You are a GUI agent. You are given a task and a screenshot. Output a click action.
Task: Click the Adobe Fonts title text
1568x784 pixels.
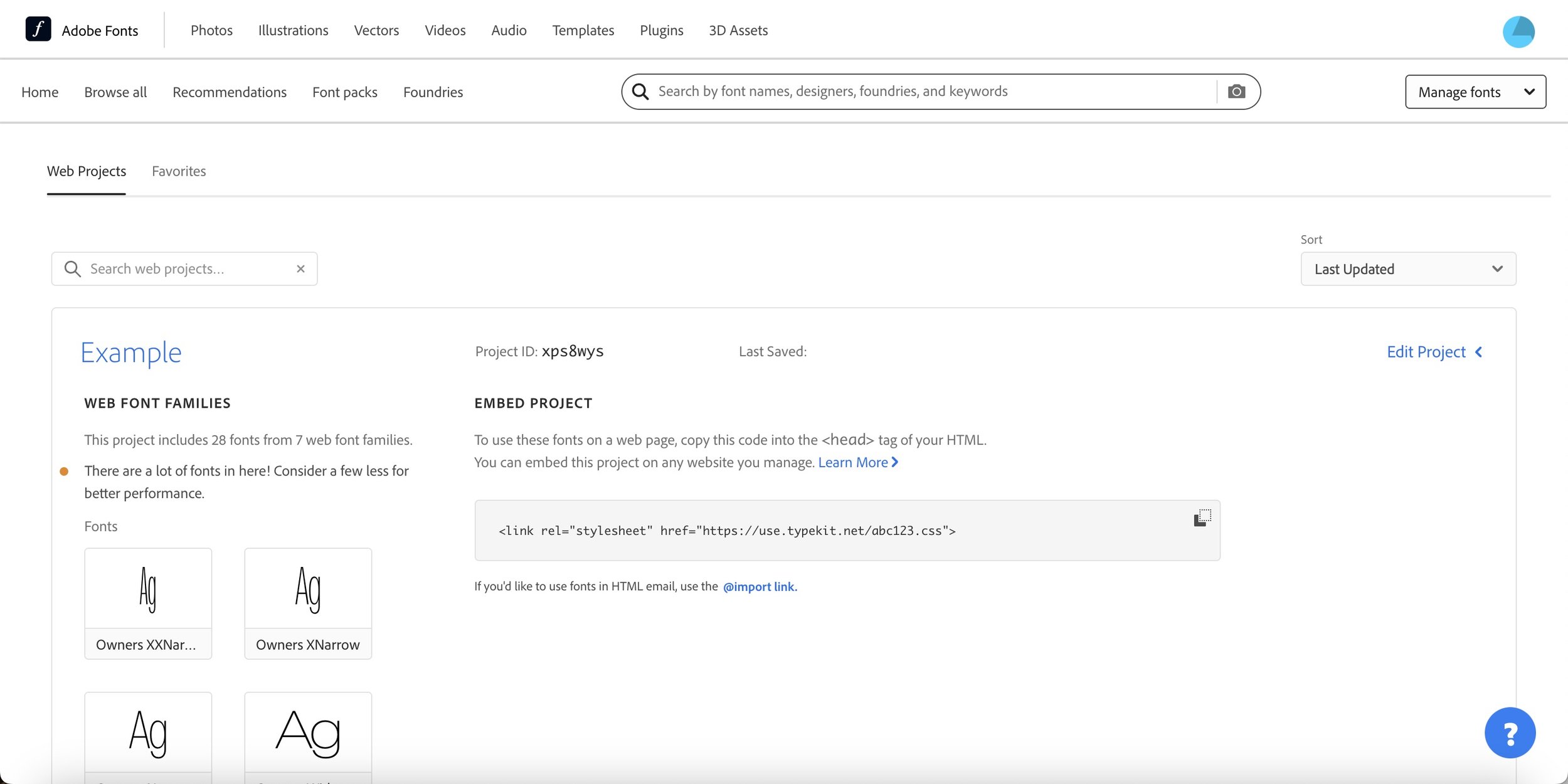click(x=100, y=31)
